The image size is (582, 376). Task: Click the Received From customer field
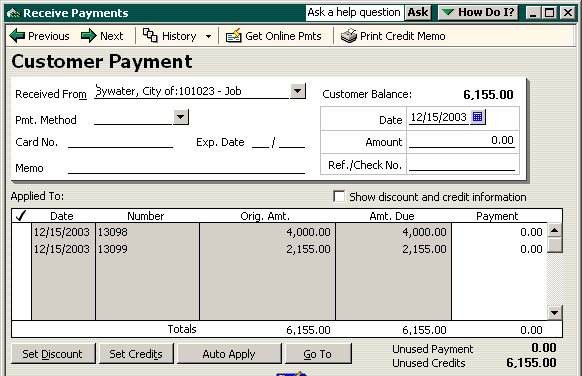tap(191, 91)
